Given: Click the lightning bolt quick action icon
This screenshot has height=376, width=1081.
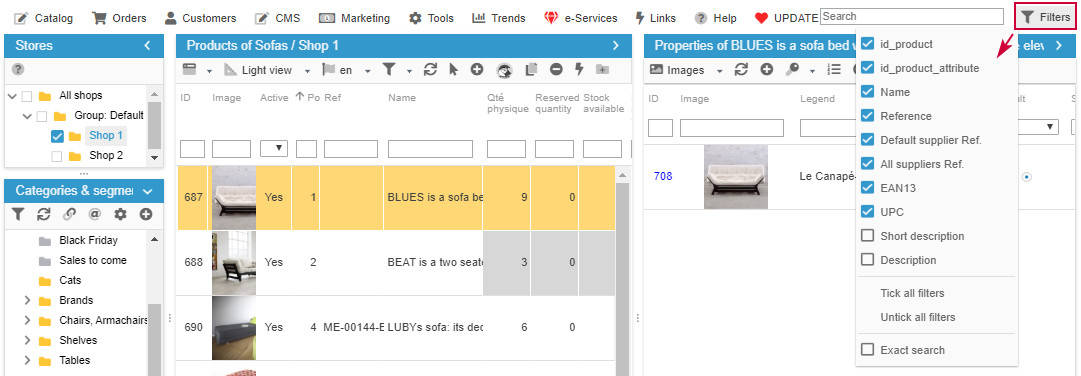Looking at the screenshot, I should coord(579,70).
